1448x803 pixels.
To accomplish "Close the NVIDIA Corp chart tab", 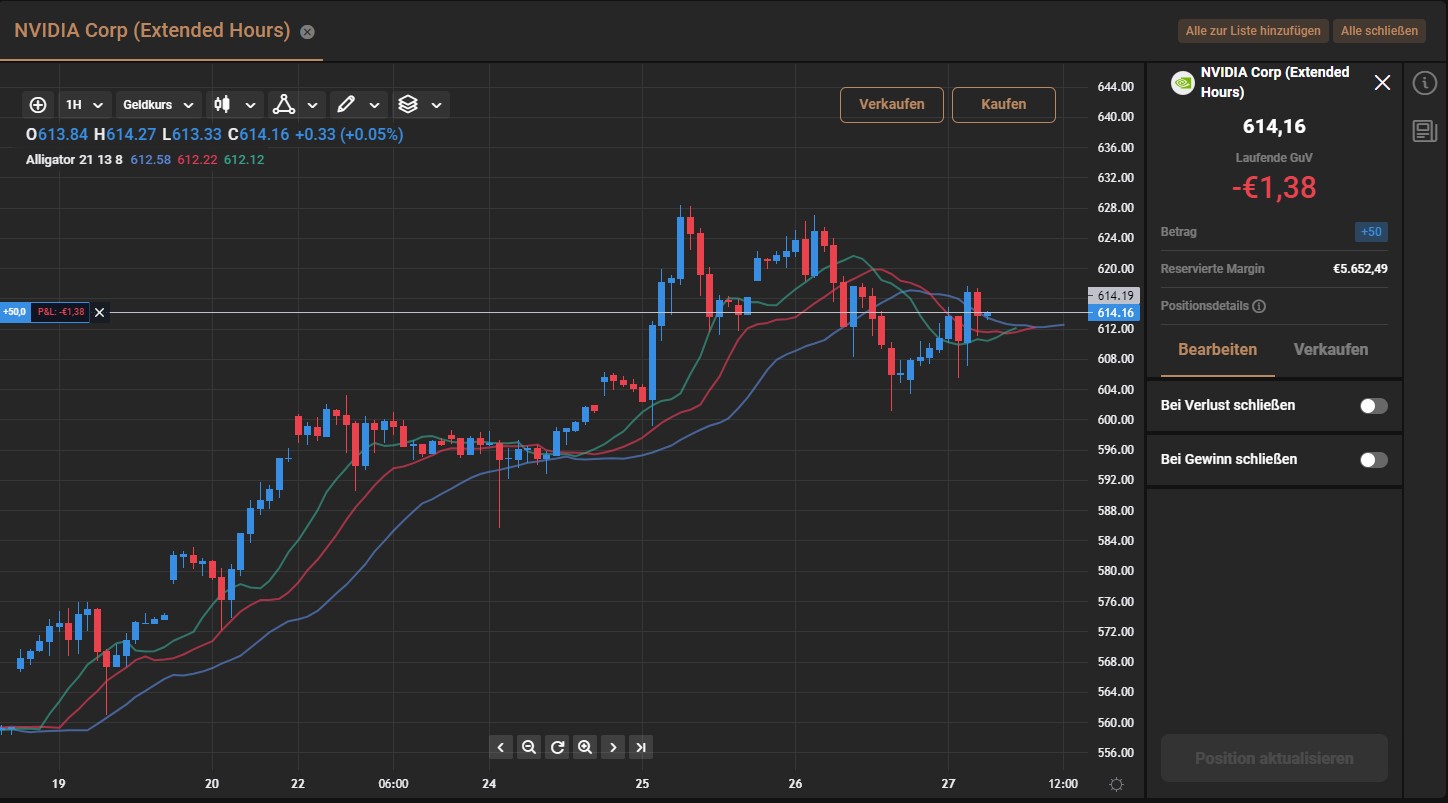I will [x=307, y=31].
